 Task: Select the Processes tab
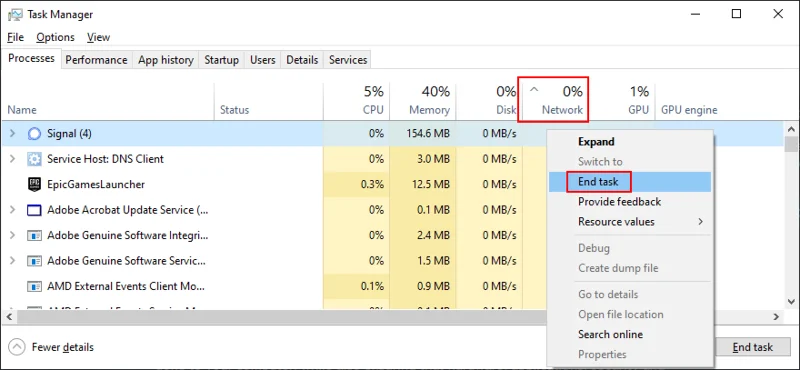point(32,59)
